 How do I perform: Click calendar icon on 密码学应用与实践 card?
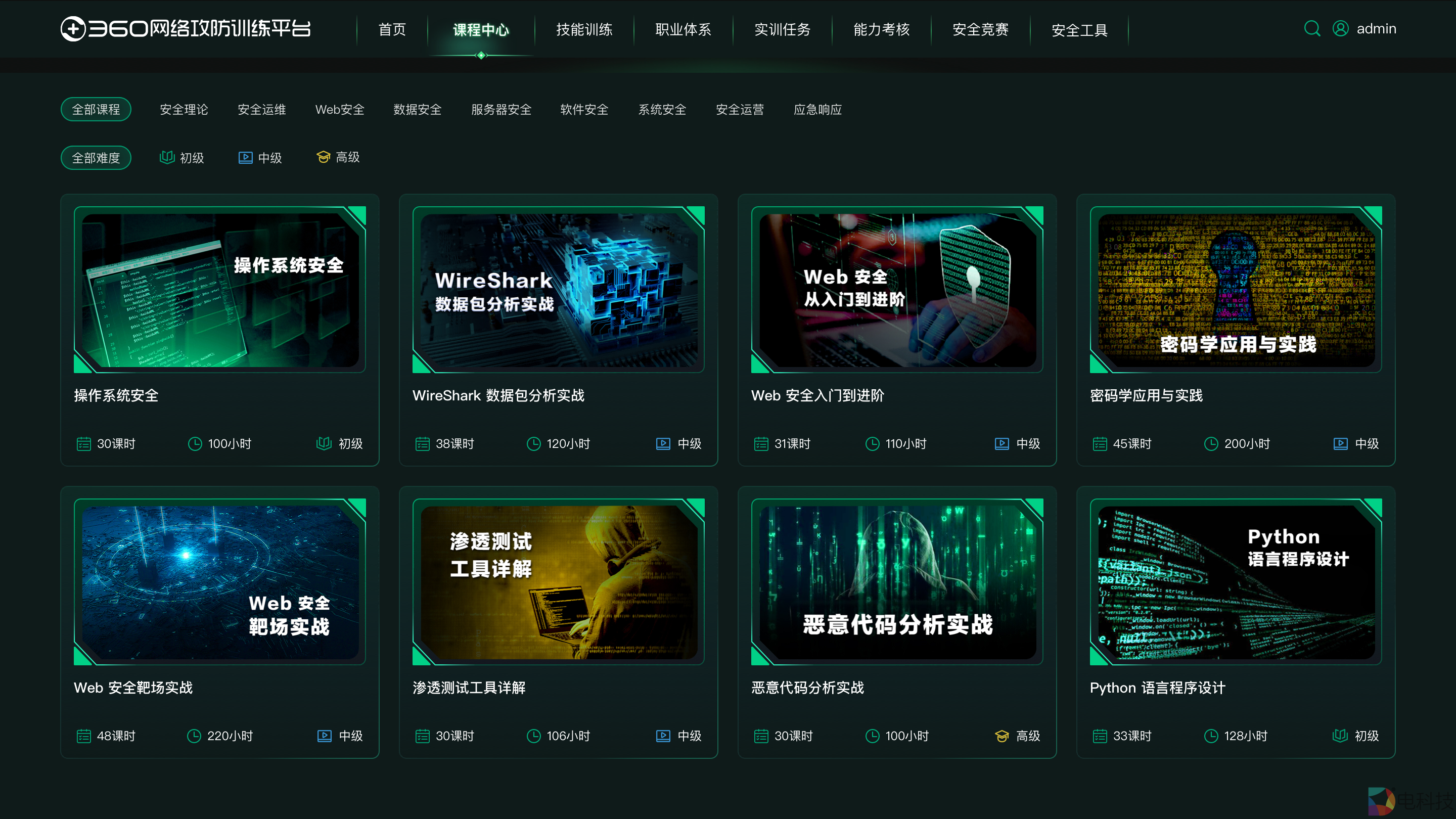[x=1100, y=444]
